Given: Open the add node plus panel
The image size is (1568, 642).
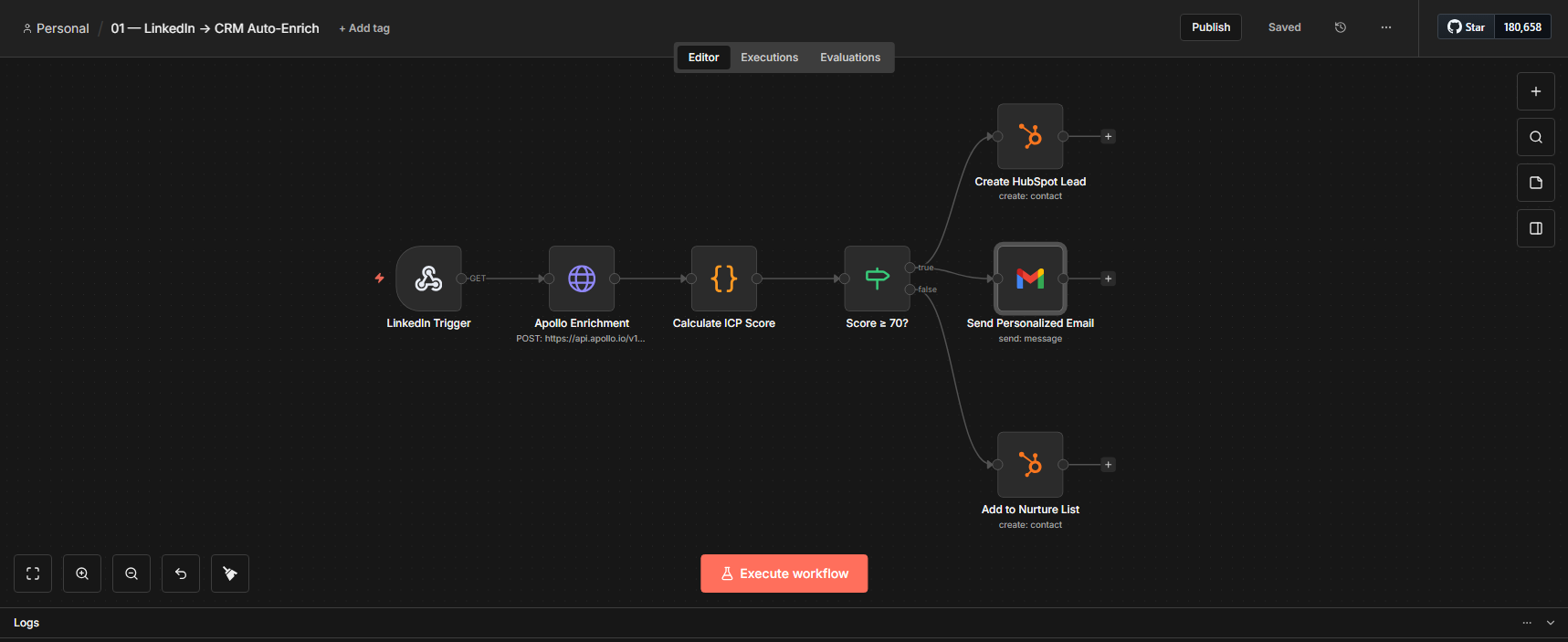Looking at the screenshot, I should [1536, 91].
